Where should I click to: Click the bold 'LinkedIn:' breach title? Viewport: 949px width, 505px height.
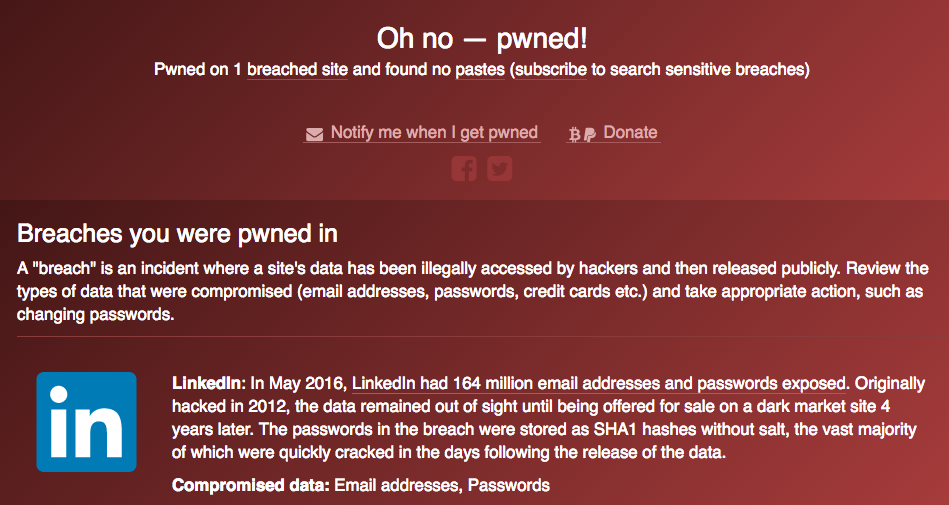[x=208, y=383]
